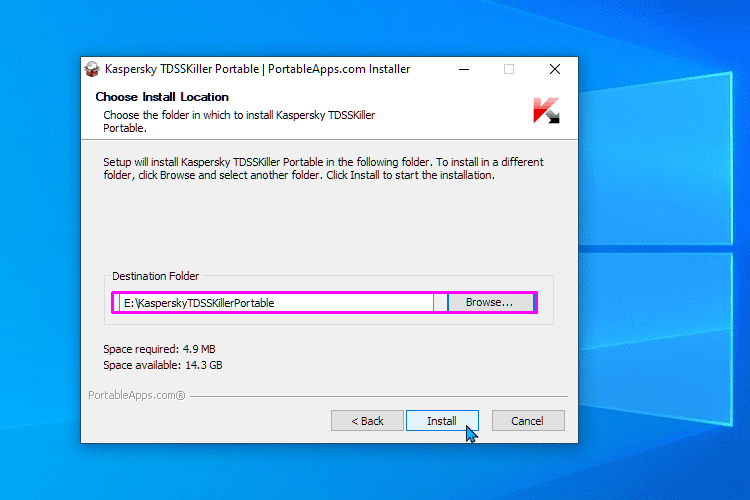Click the PortableApps.com® branding text
The width and height of the screenshot is (750, 500).
pyautogui.click(x=137, y=395)
